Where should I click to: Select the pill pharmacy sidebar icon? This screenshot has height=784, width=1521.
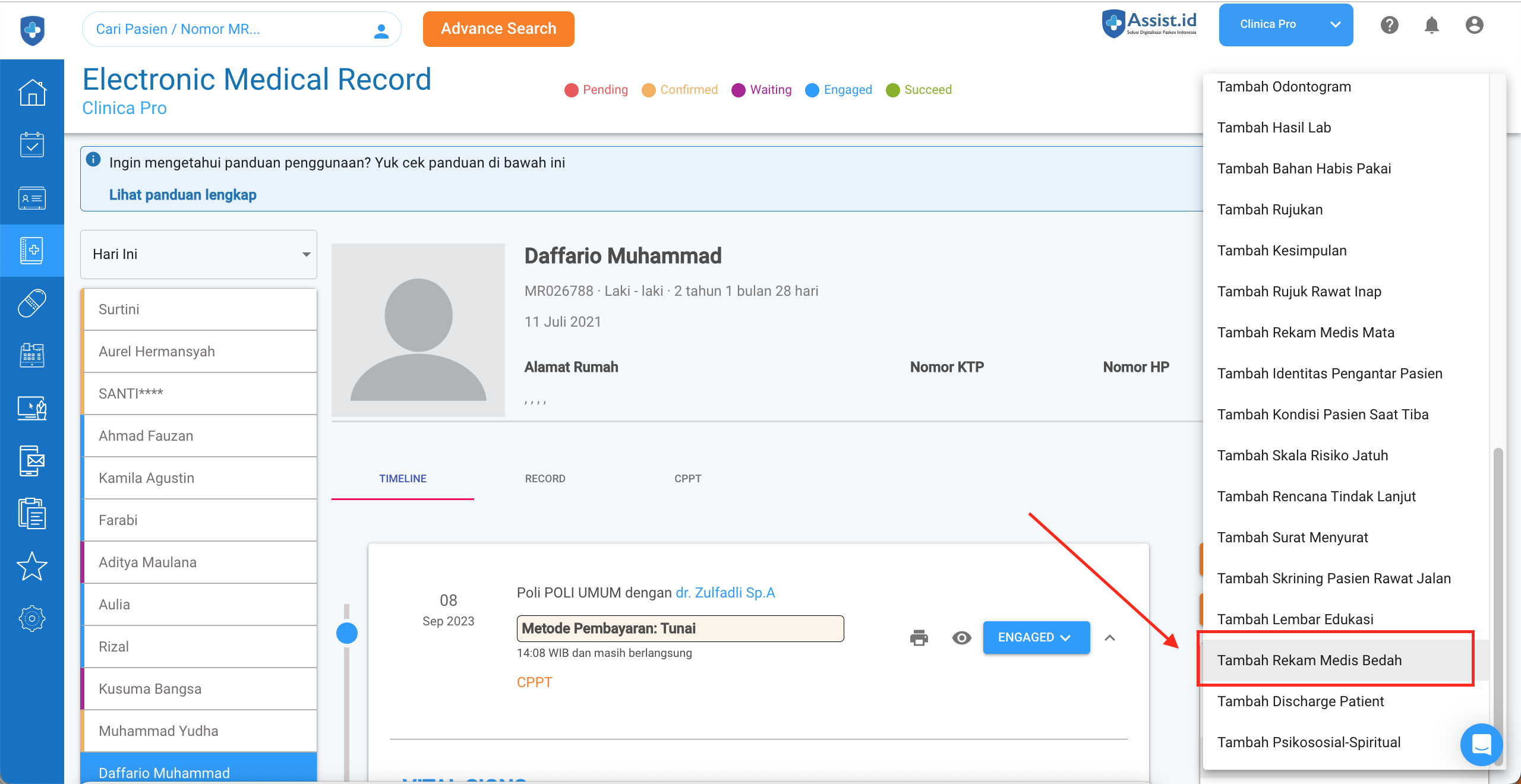[32, 303]
